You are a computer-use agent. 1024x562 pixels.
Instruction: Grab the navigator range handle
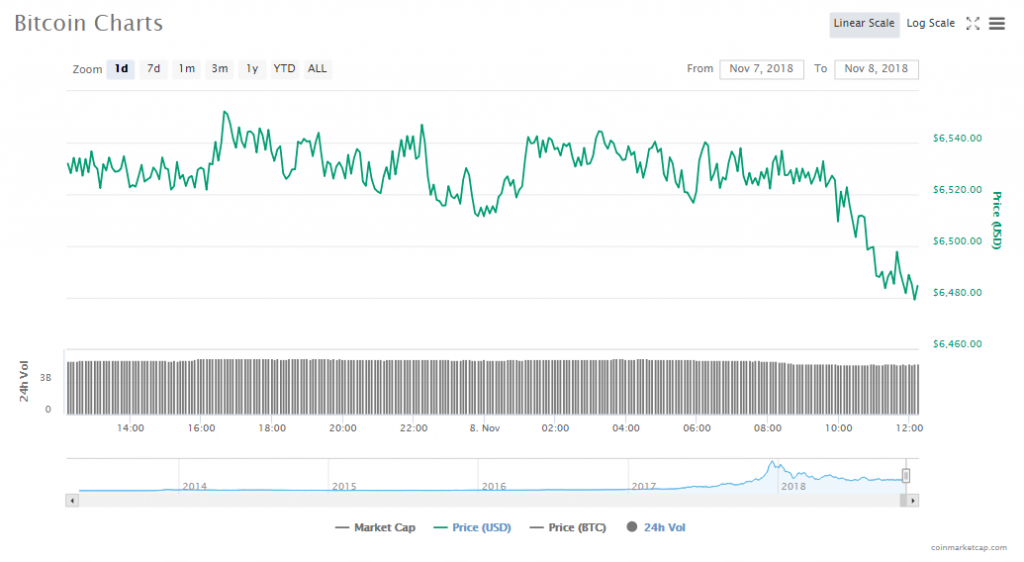pyautogui.click(x=906, y=475)
